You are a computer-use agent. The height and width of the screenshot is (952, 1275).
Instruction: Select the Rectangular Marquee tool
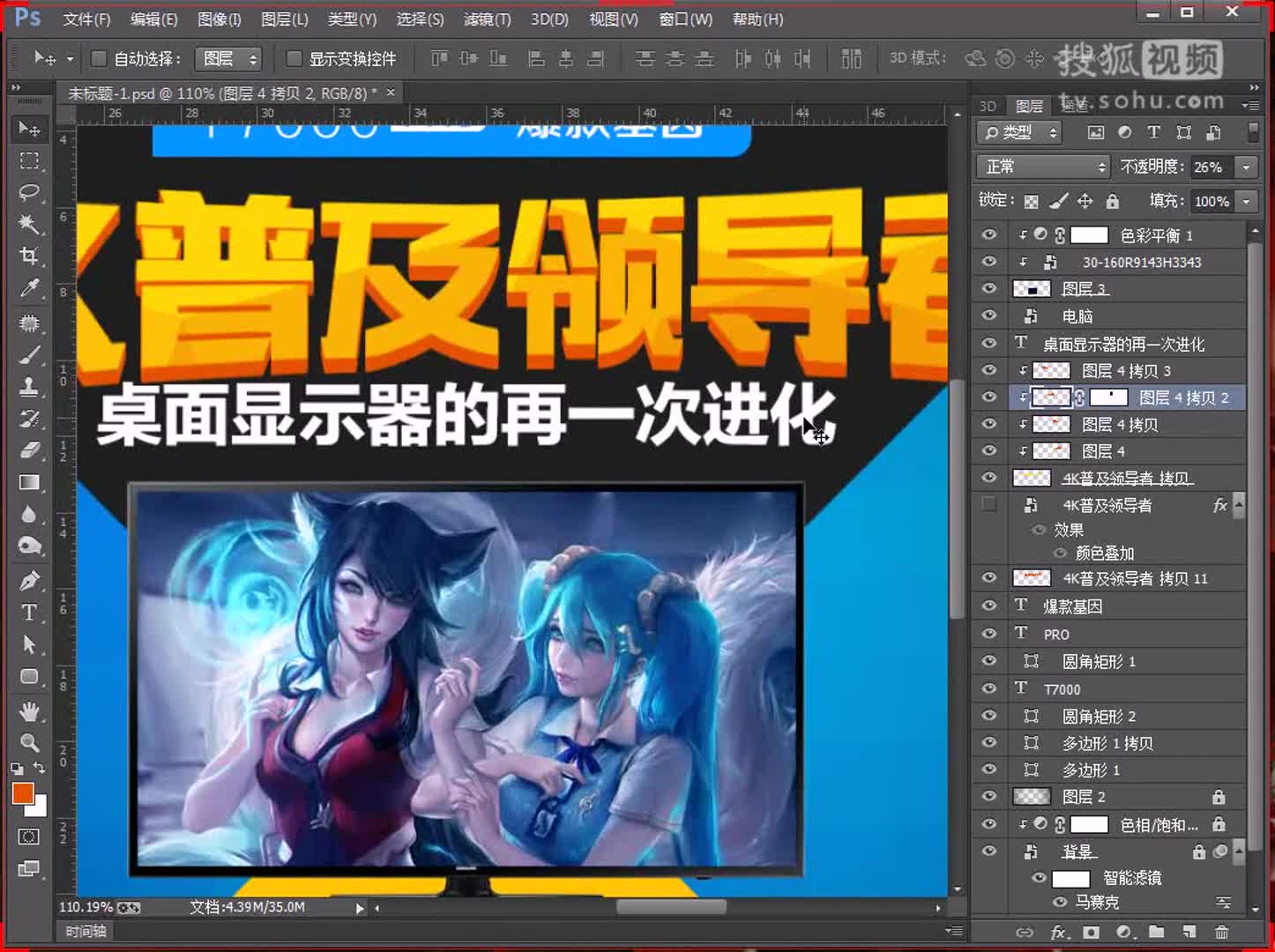[x=29, y=161]
